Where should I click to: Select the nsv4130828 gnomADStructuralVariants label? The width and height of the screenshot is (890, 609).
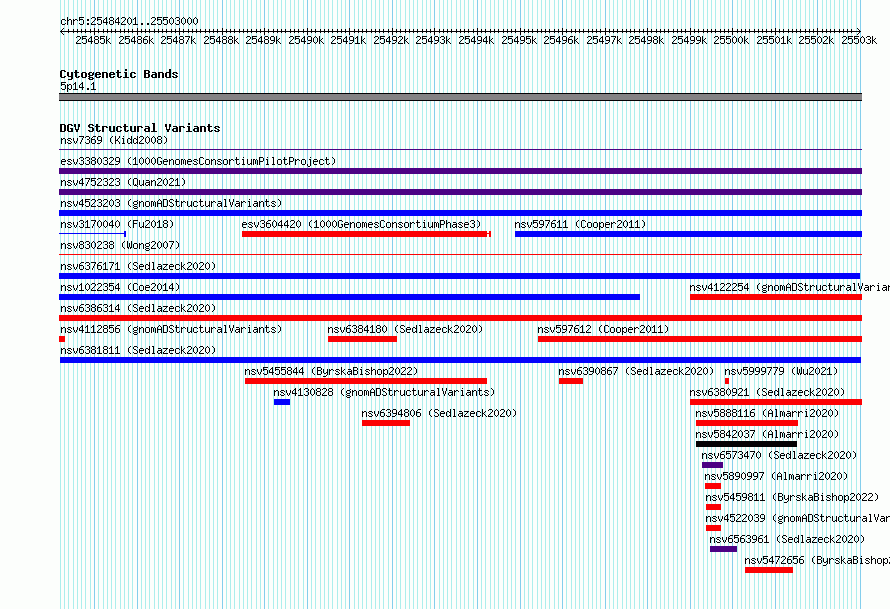(x=384, y=392)
